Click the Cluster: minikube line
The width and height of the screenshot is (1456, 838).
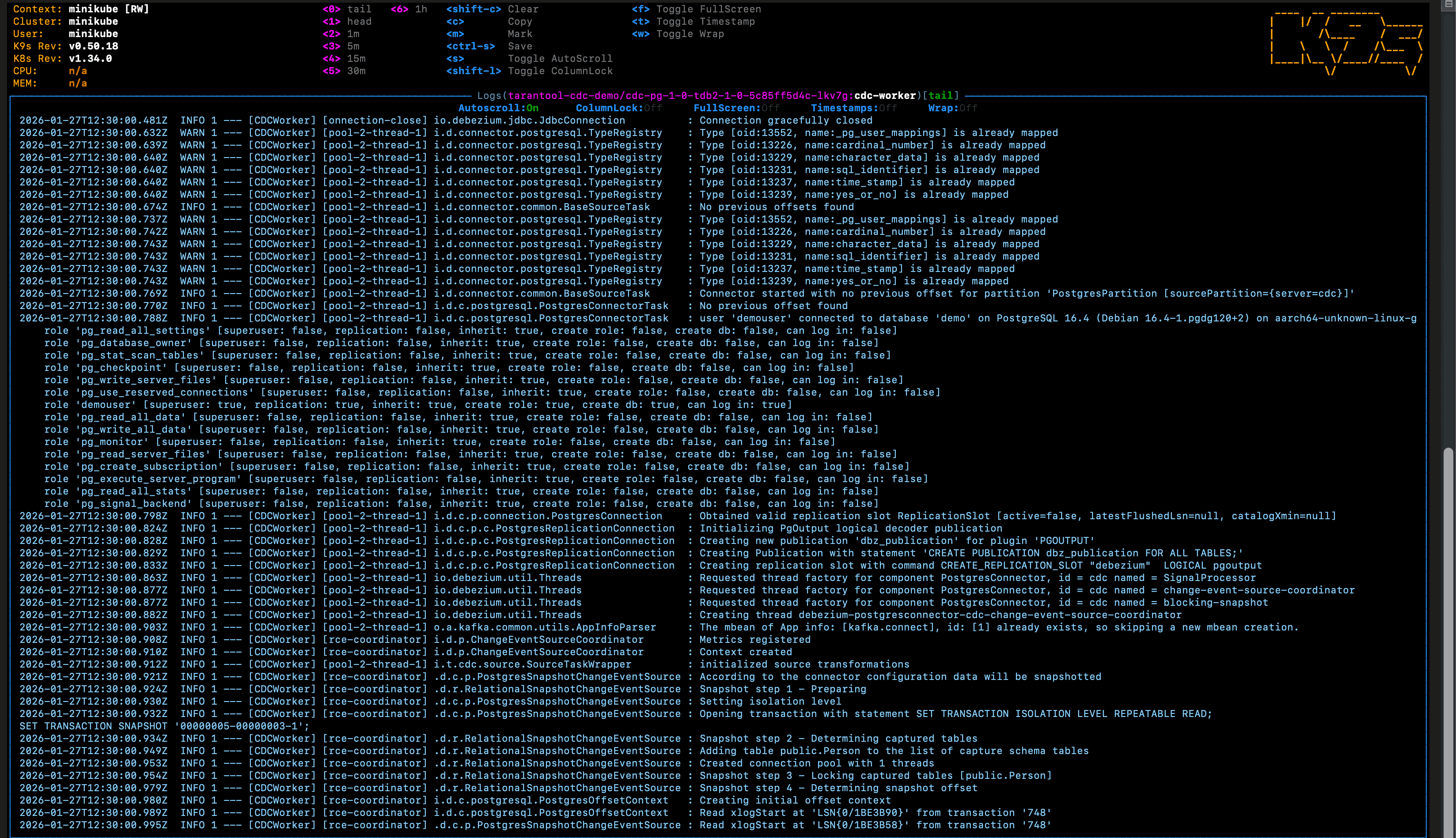(x=66, y=21)
